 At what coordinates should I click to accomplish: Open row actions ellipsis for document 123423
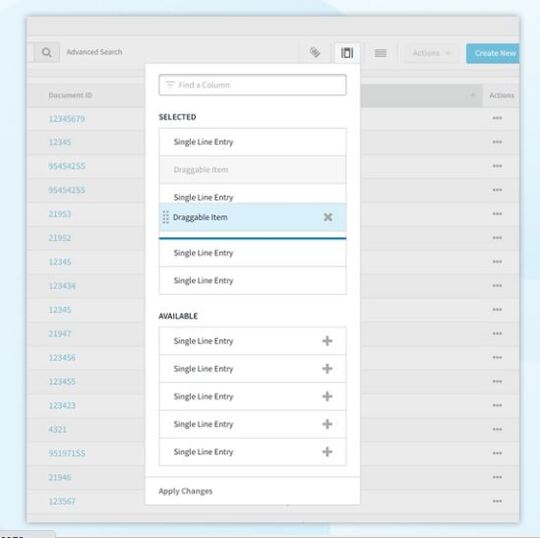[497, 405]
